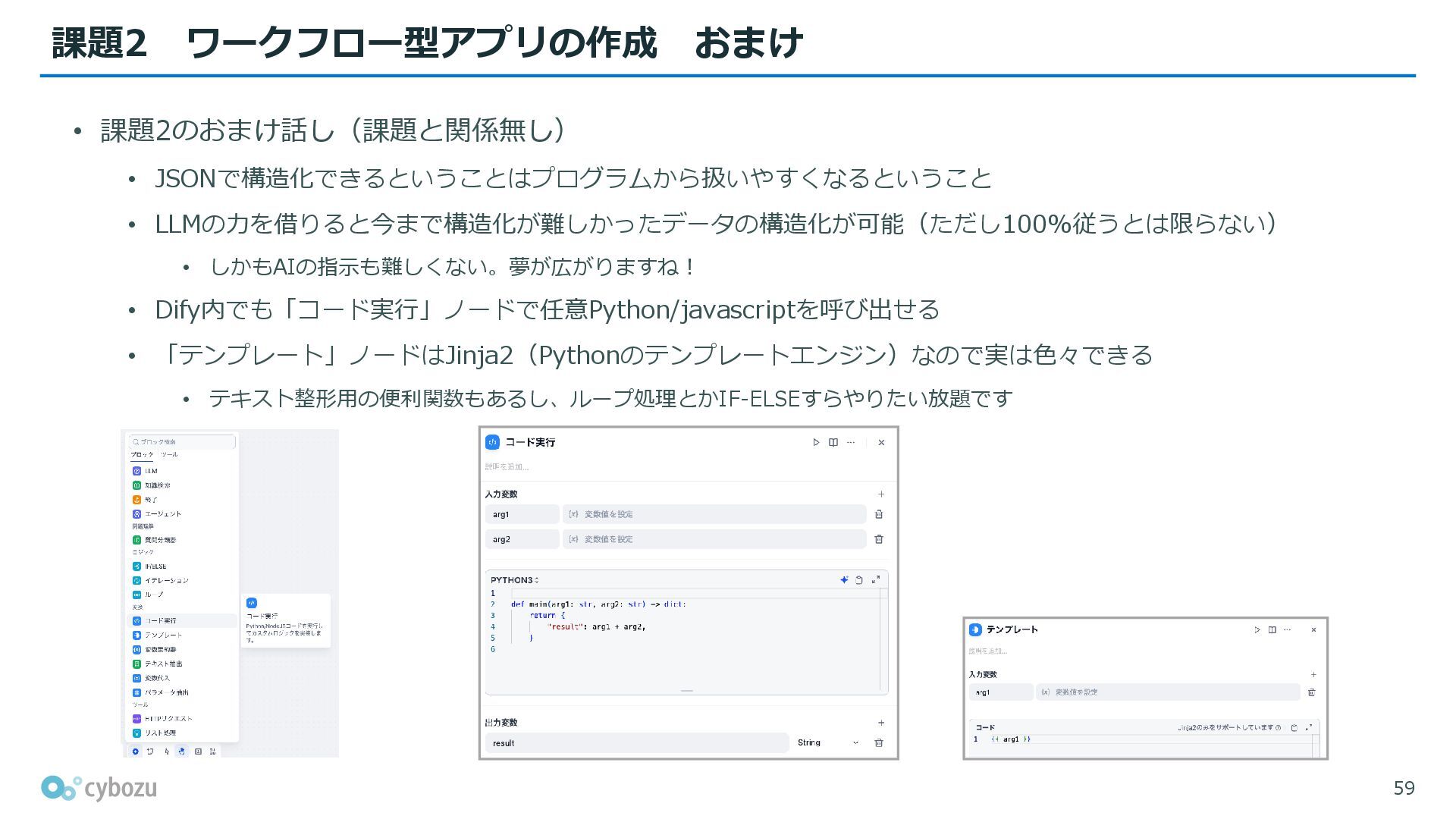The height and width of the screenshot is (819, 1456).
Task: Expand the Jinja2 code editor
Action: click(1309, 727)
